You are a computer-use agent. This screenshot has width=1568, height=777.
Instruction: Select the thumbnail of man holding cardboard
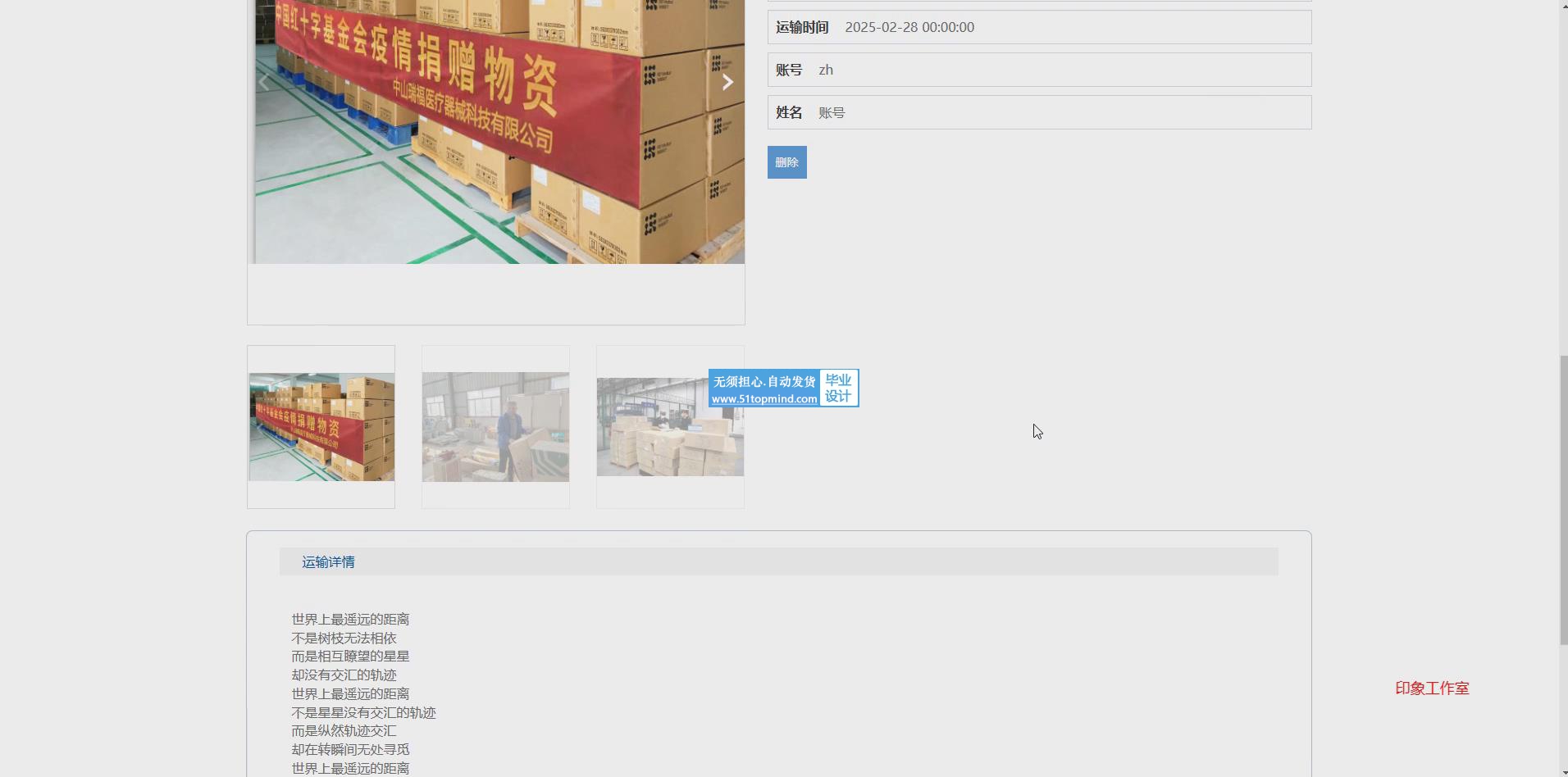point(495,427)
